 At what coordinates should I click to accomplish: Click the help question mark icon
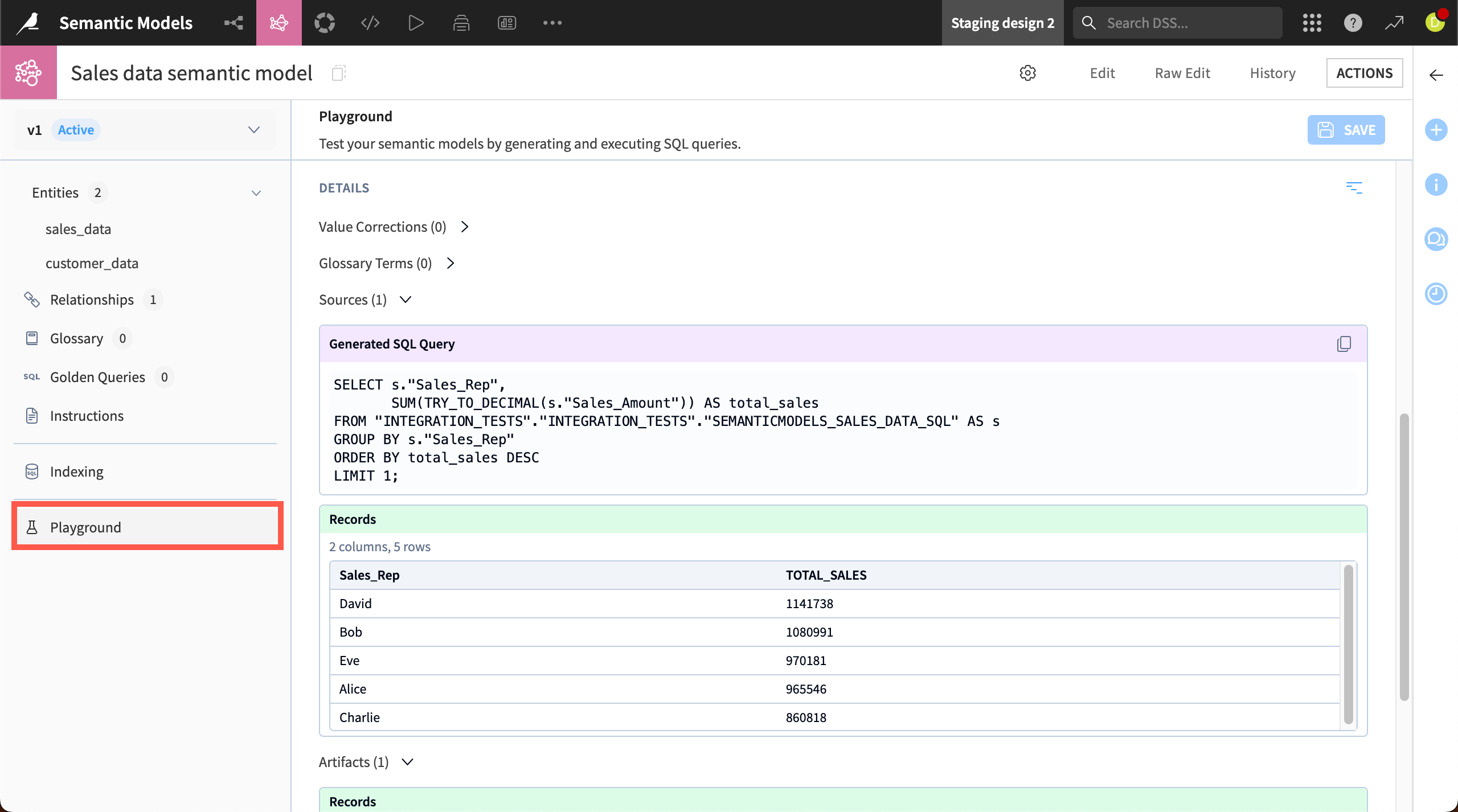1353,23
